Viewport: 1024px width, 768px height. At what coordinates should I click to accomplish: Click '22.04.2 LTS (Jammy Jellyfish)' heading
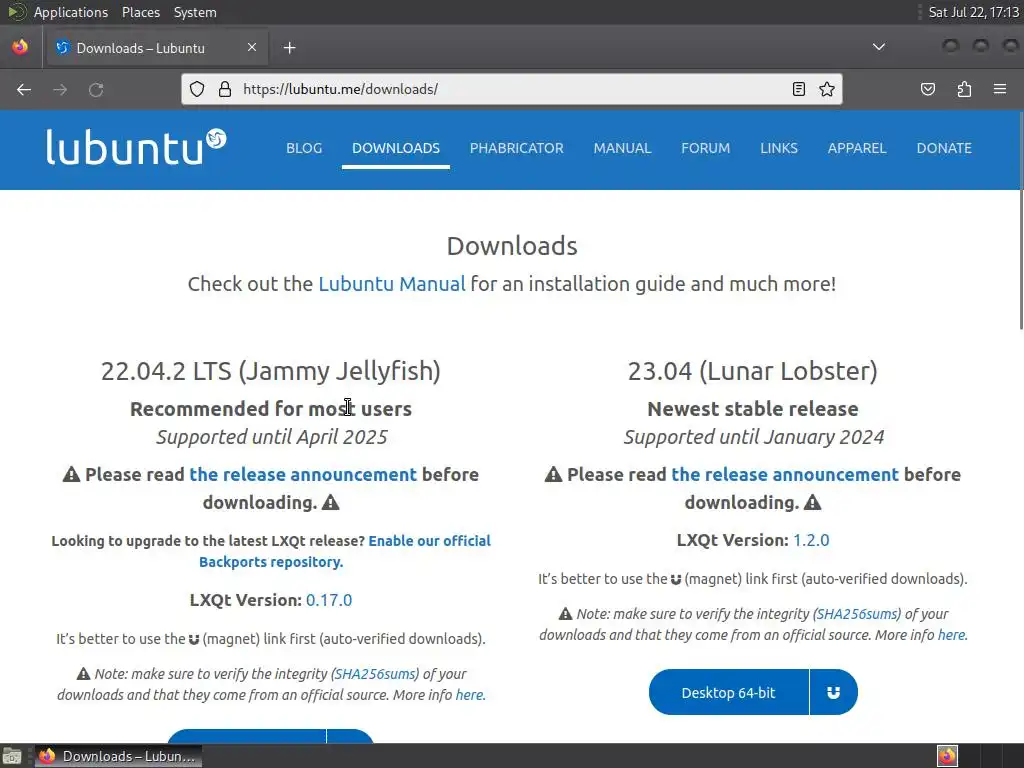(x=271, y=371)
